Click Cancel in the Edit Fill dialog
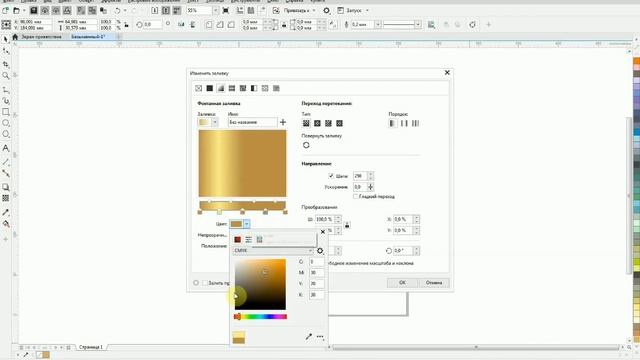This screenshot has height=360, width=640. (434, 282)
